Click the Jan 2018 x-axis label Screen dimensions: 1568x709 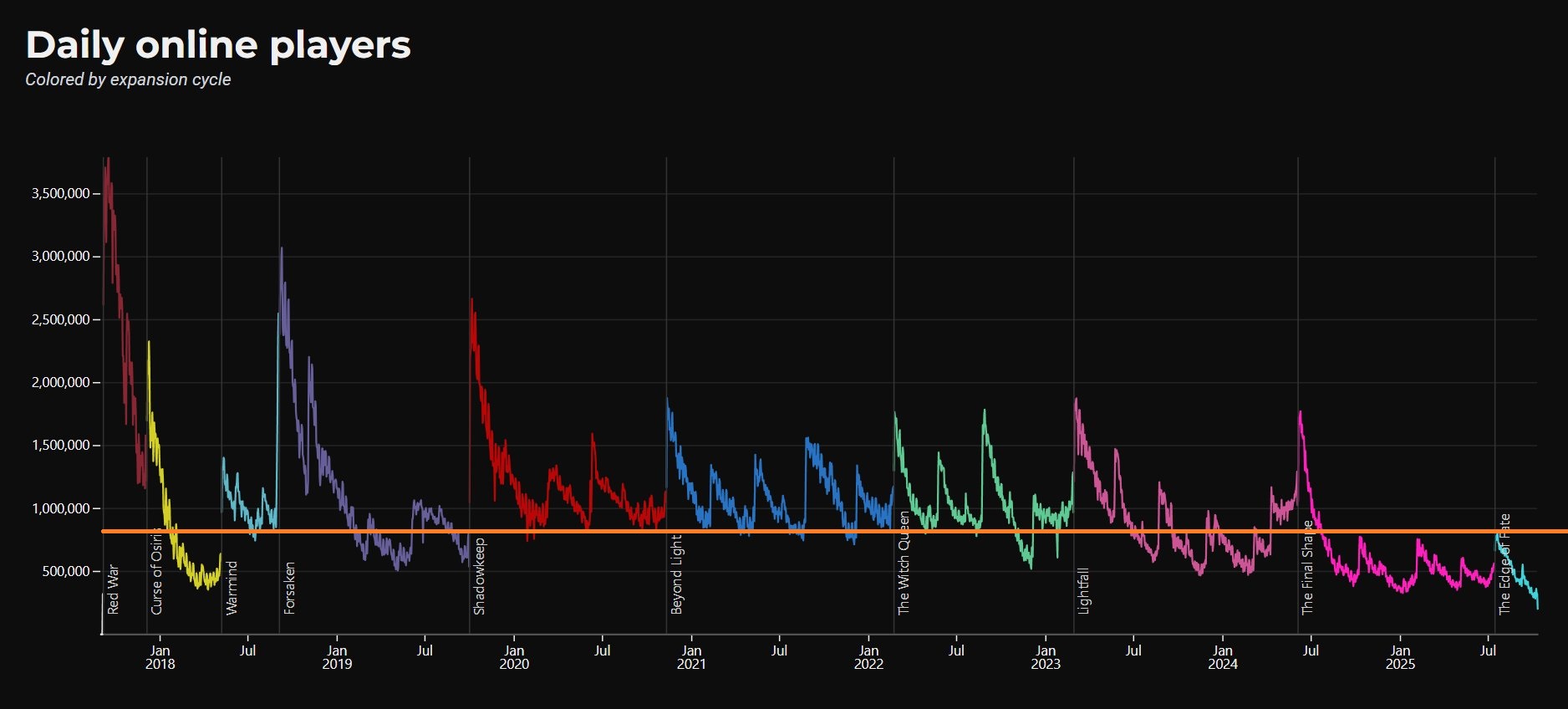click(160, 657)
